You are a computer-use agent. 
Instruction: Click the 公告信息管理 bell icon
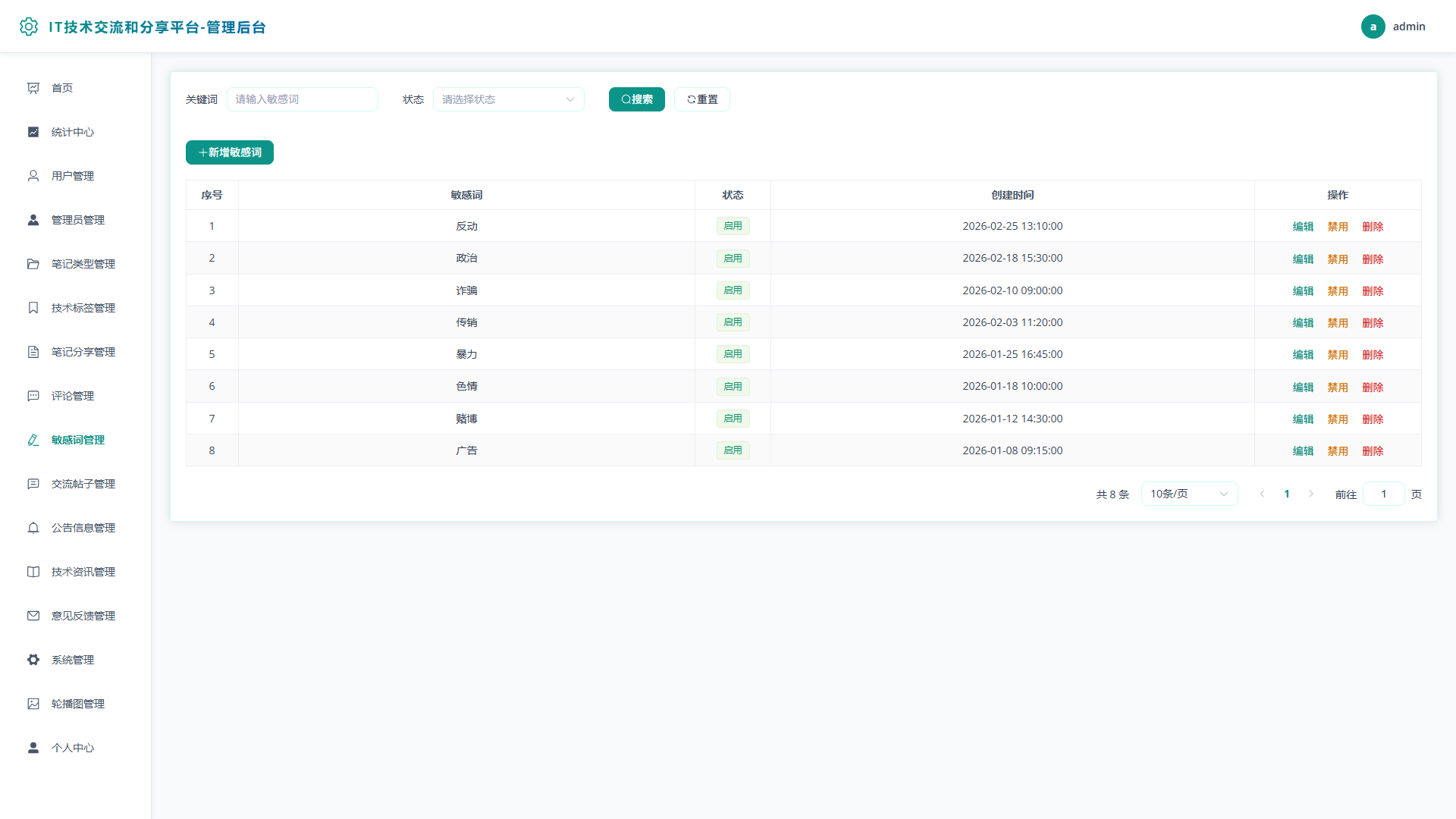(x=33, y=528)
